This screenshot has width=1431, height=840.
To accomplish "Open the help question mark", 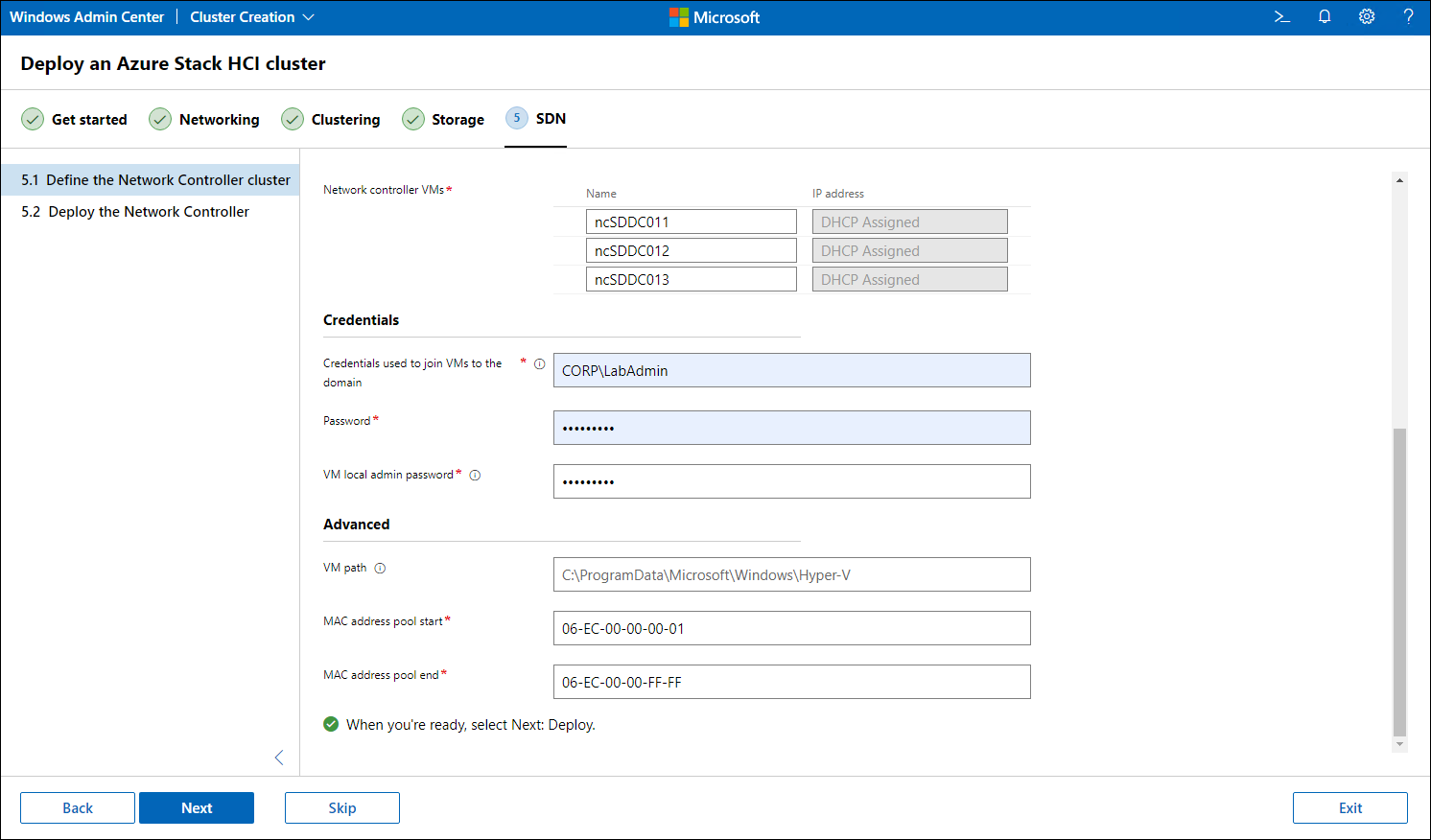I will 1408,17.
